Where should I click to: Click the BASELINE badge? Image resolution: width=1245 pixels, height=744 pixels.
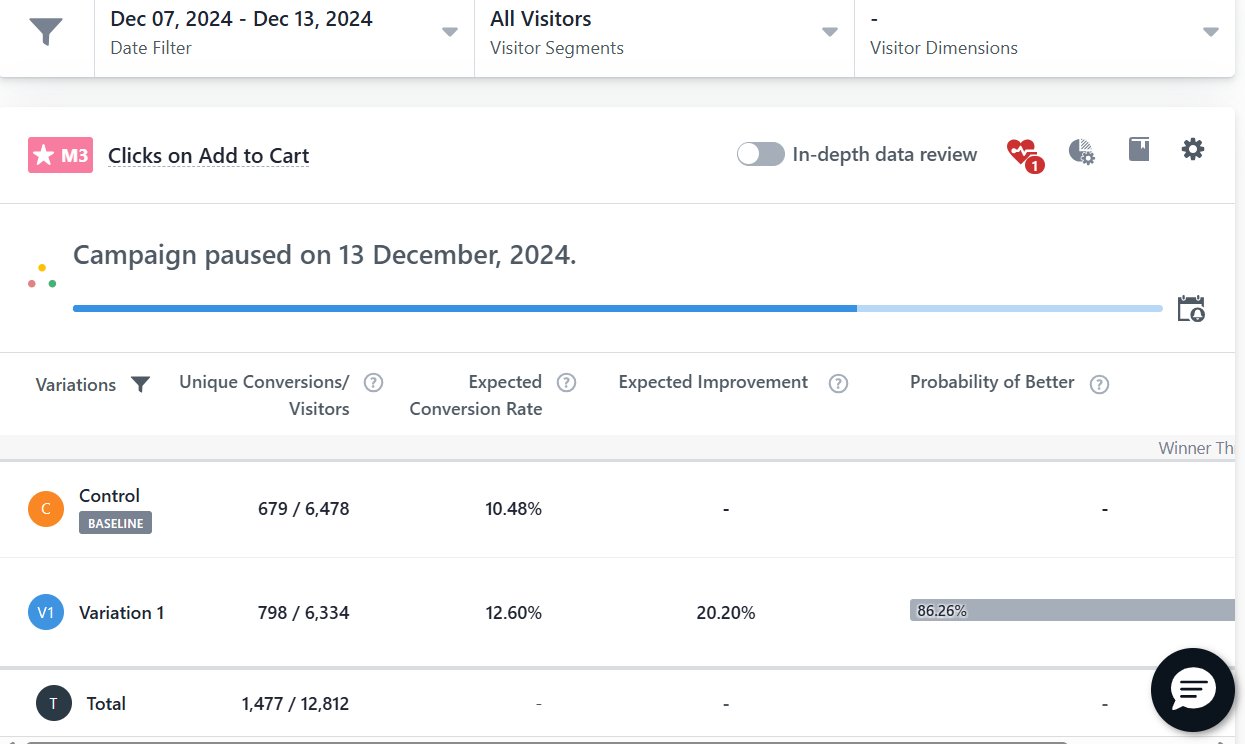pos(115,523)
